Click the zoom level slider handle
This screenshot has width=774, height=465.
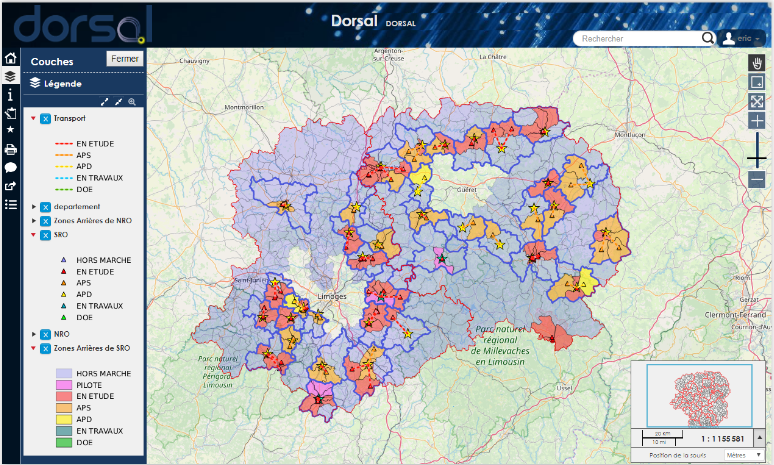click(757, 160)
